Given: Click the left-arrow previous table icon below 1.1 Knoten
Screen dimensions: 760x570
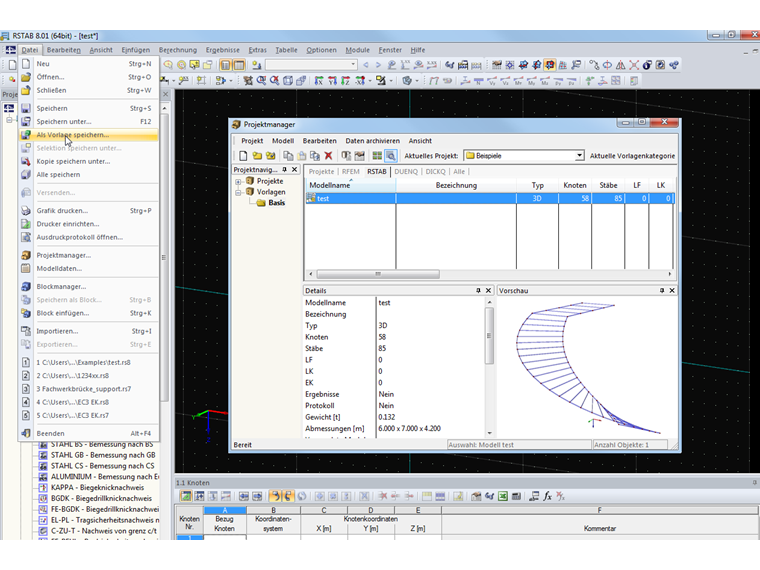Looking at the screenshot, I should [x=244, y=496].
